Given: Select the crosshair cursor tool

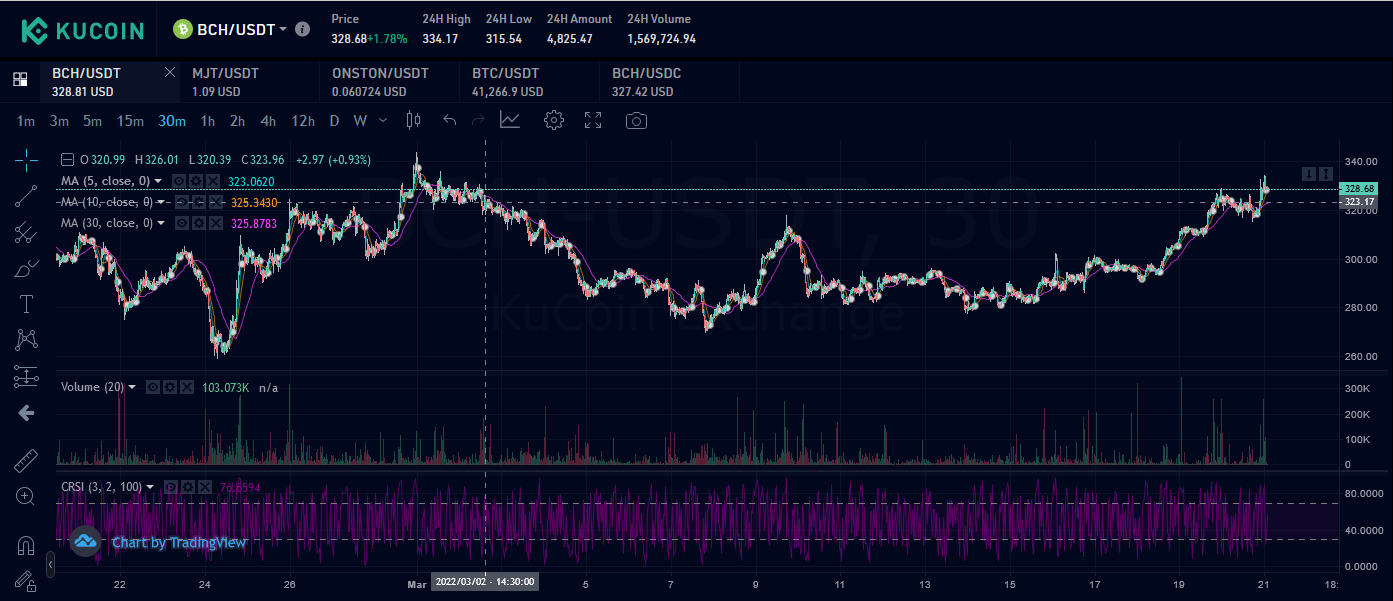Looking at the screenshot, I should coord(27,159).
